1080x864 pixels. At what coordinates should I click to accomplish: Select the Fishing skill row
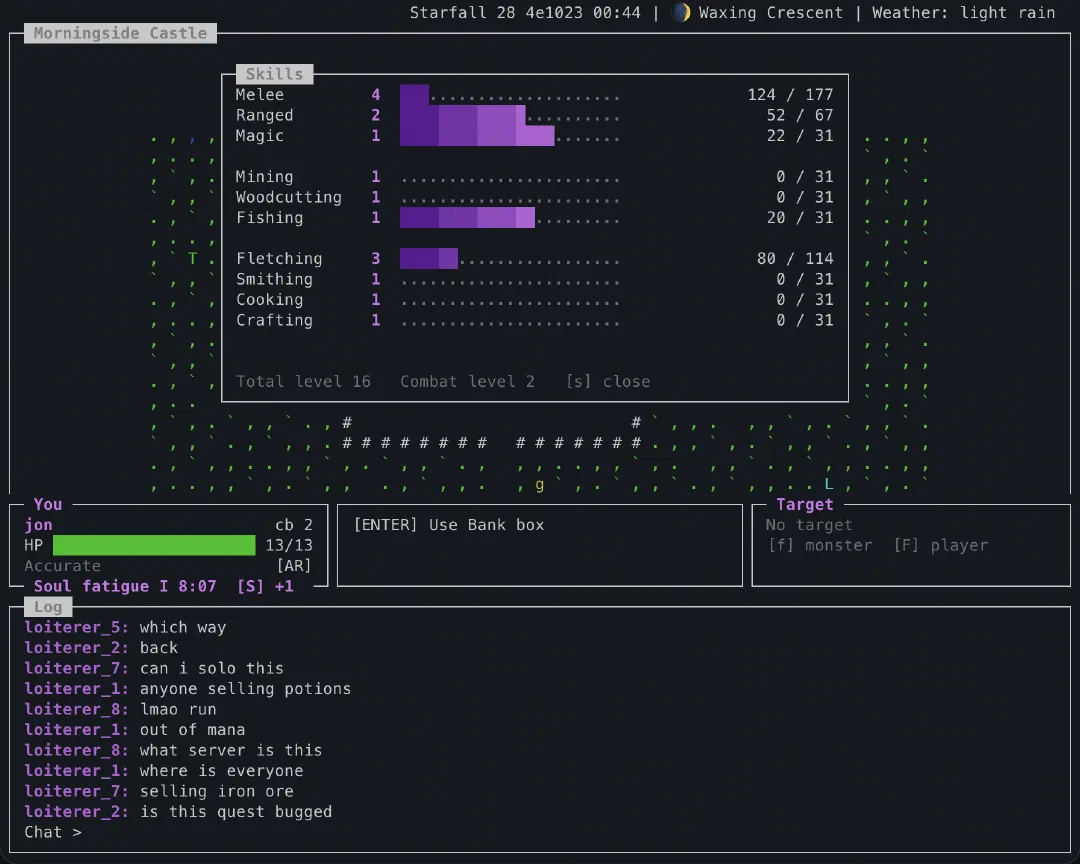[x=534, y=218]
